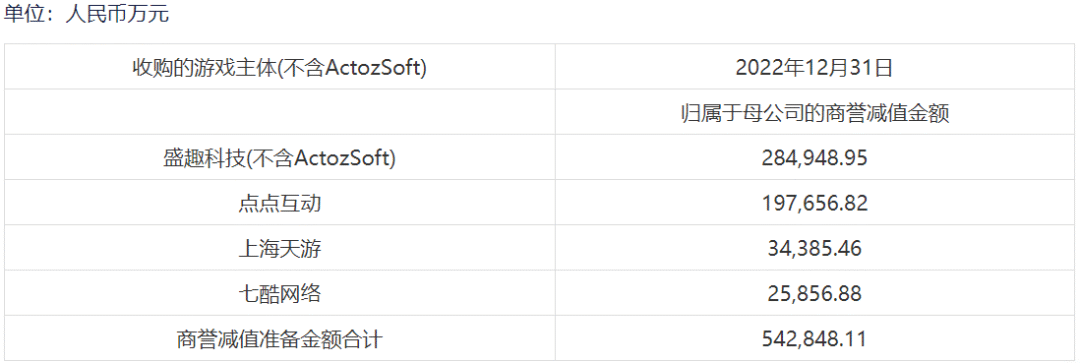This screenshot has height=363, width=1080.
Task: Select the value 284,948.95
Action: pyautogui.click(x=814, y=158)
